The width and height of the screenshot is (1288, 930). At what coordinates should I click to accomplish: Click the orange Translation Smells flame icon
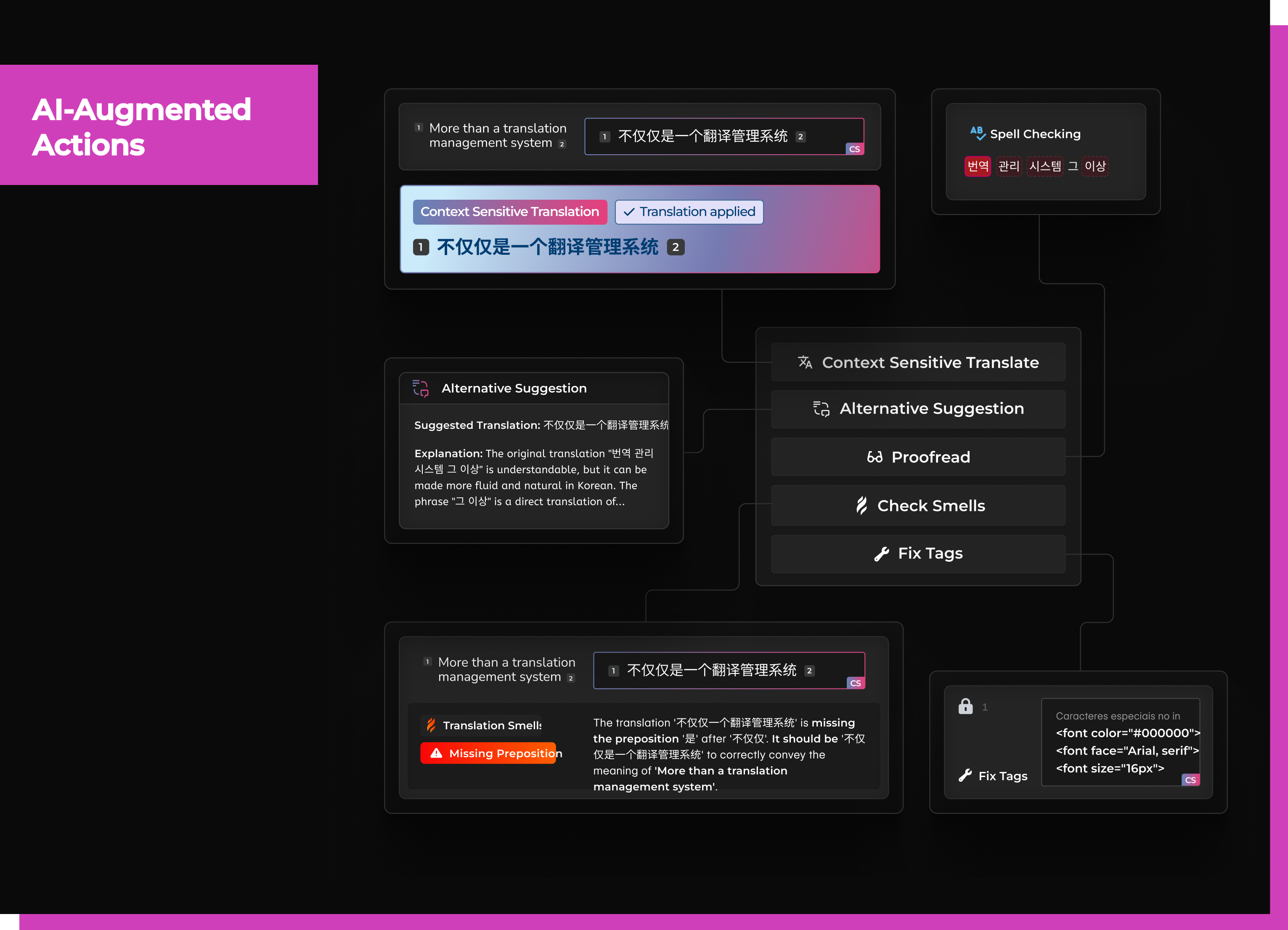pyautogui.click(x=431, y=725)
